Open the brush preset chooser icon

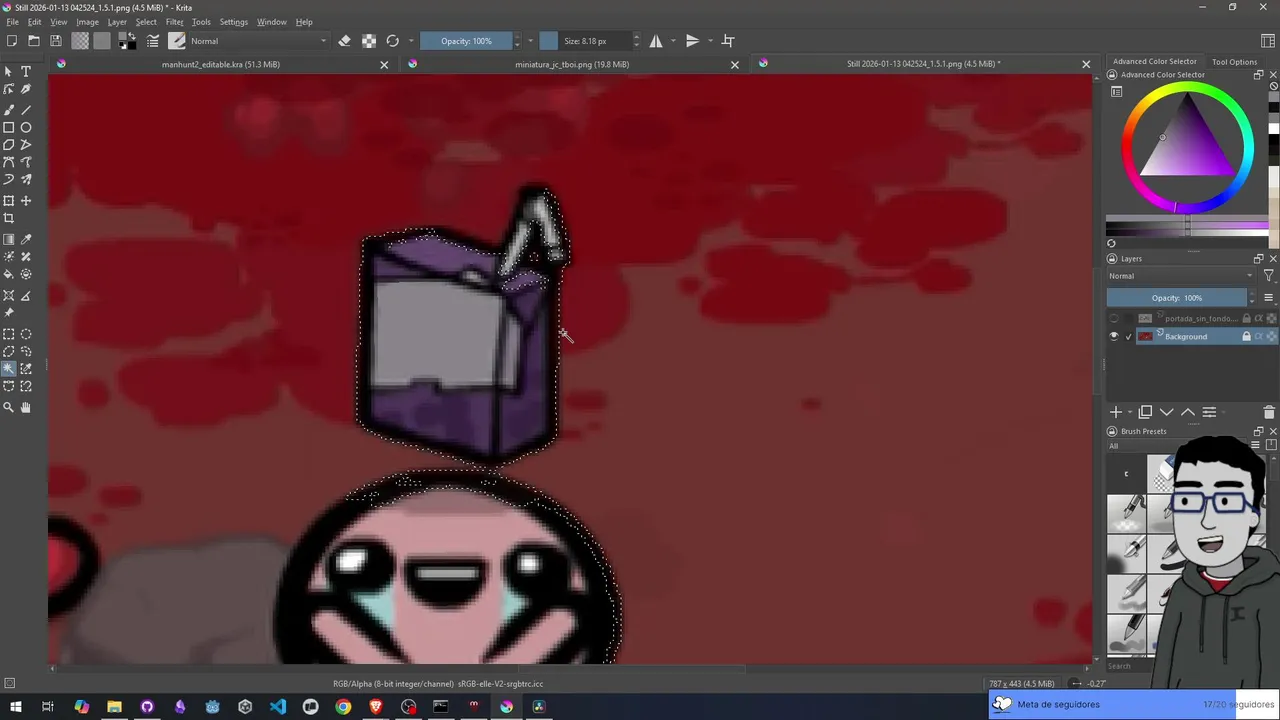pos(177,41)
